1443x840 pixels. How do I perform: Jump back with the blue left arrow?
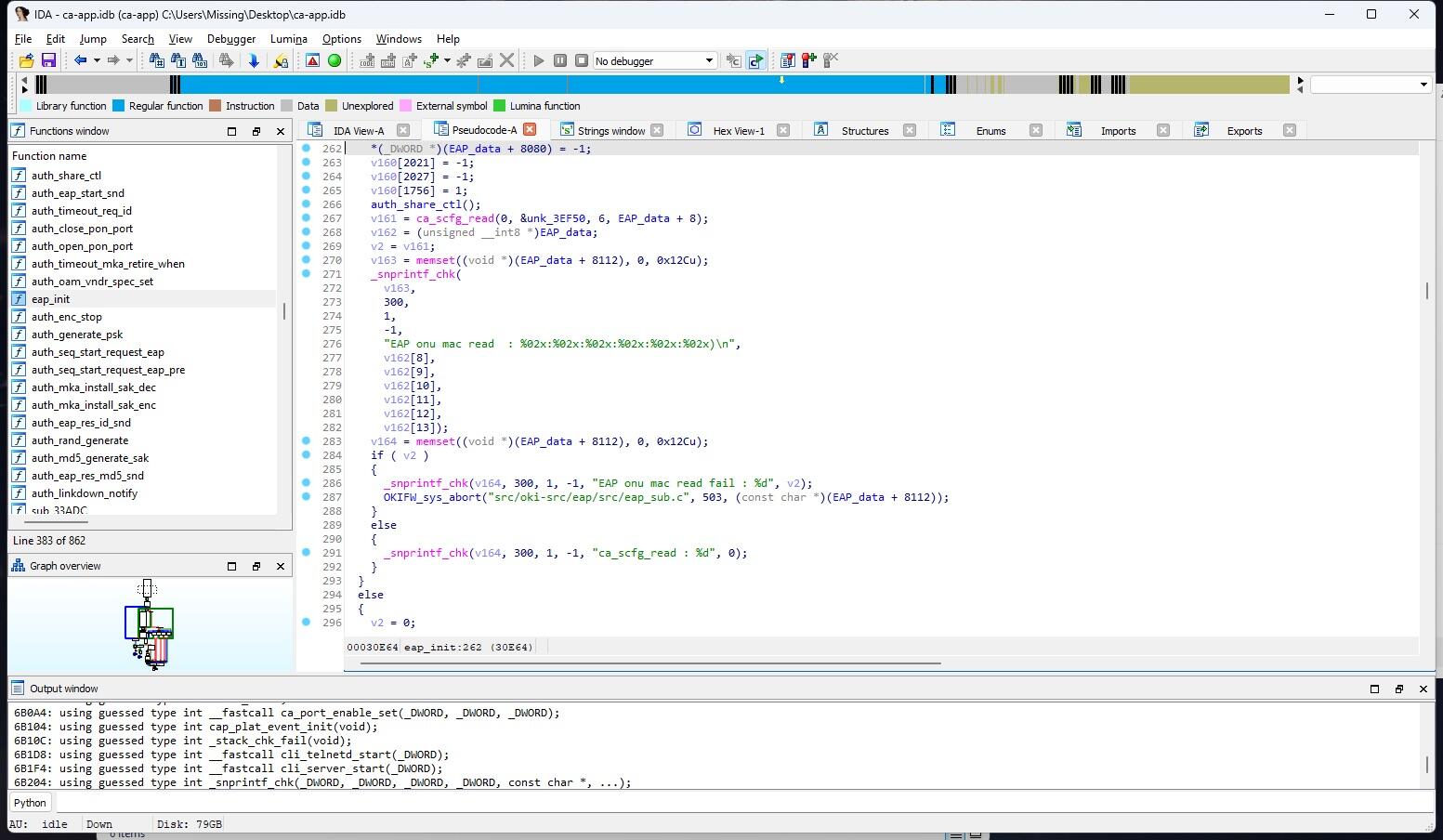coord(80,61)
